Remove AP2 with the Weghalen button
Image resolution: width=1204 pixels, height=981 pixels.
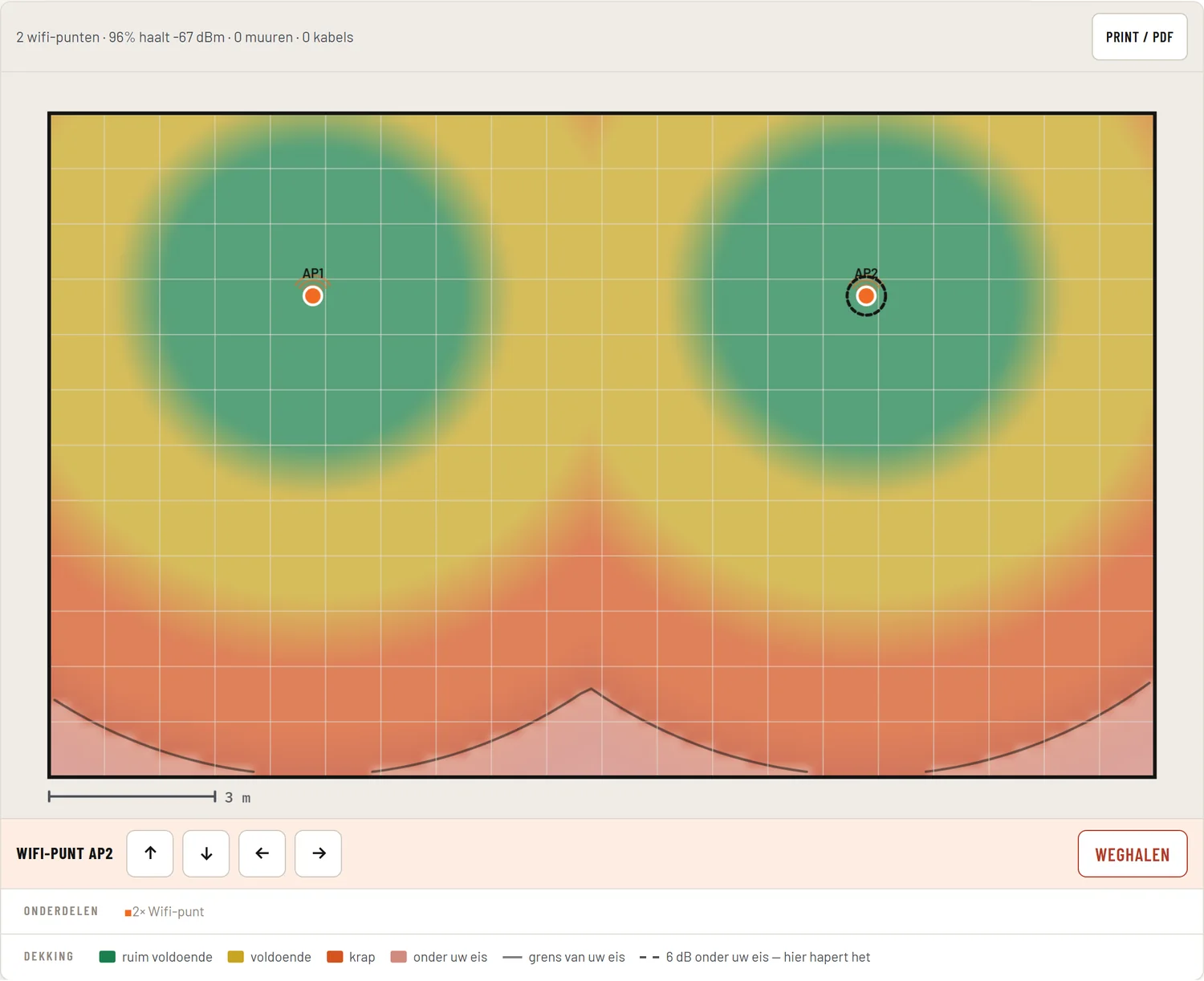click(1132, 854)
